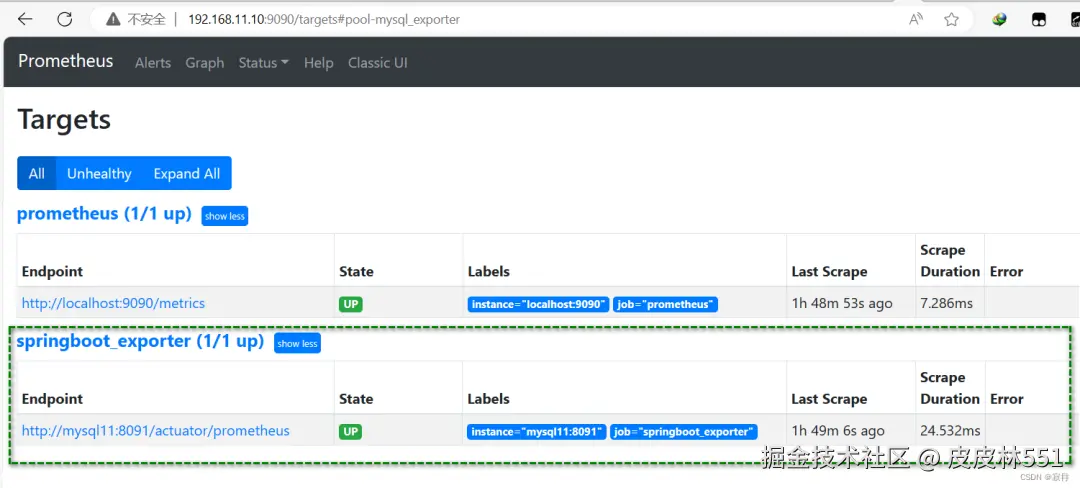
Task: Open the prometheus (1/1 up) pool heading
Action: click(104, 213)
